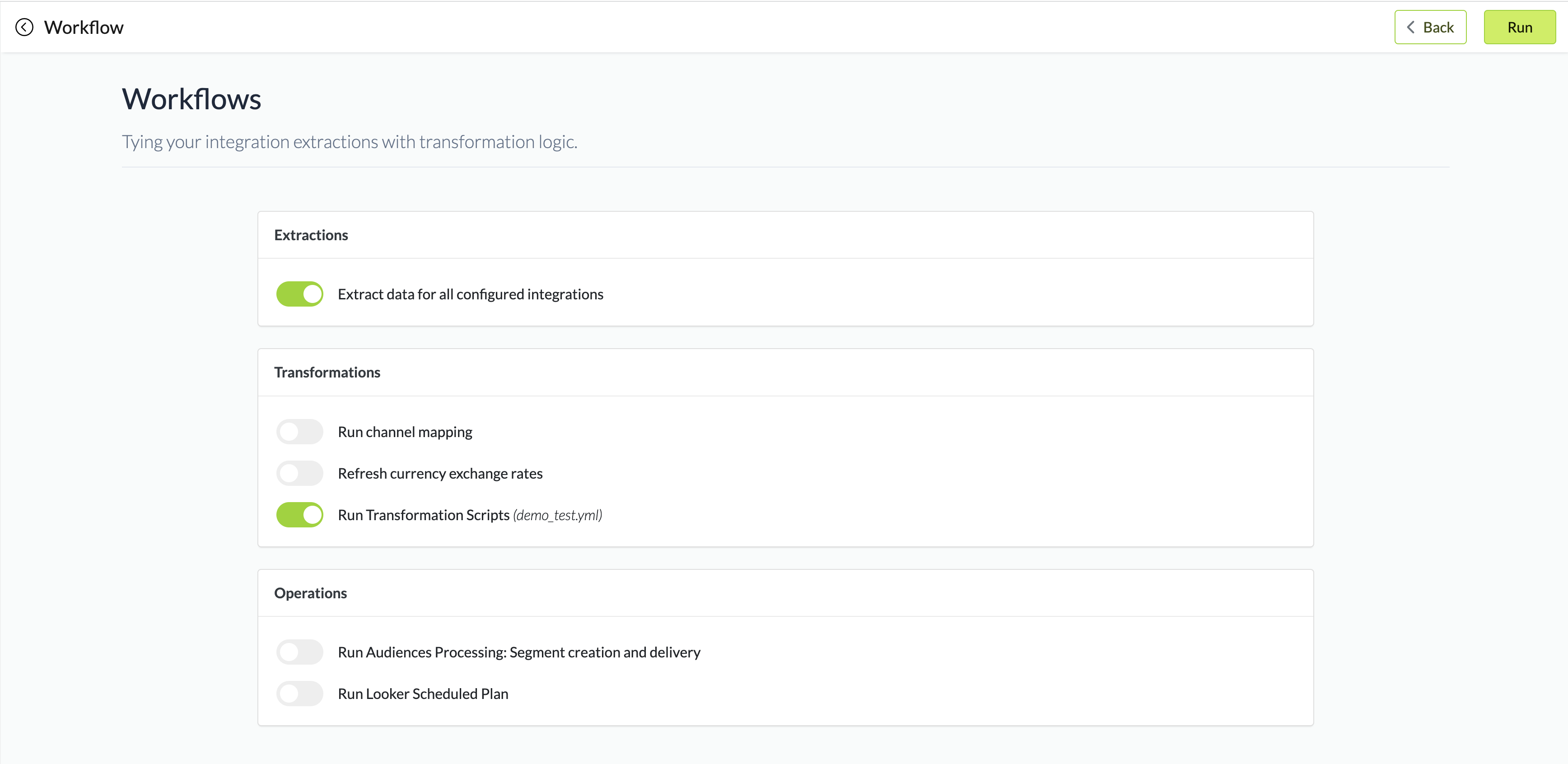
Task: Turn on Run Looker Scheduled Plan toggle
Action: 299,694
